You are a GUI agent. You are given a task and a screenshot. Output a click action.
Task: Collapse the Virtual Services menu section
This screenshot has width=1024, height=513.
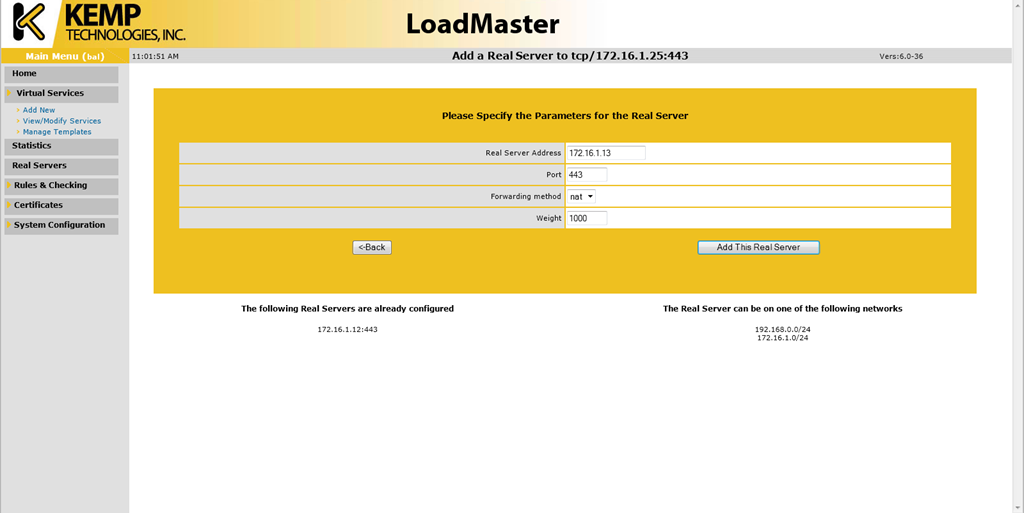[x=61, y=93]
